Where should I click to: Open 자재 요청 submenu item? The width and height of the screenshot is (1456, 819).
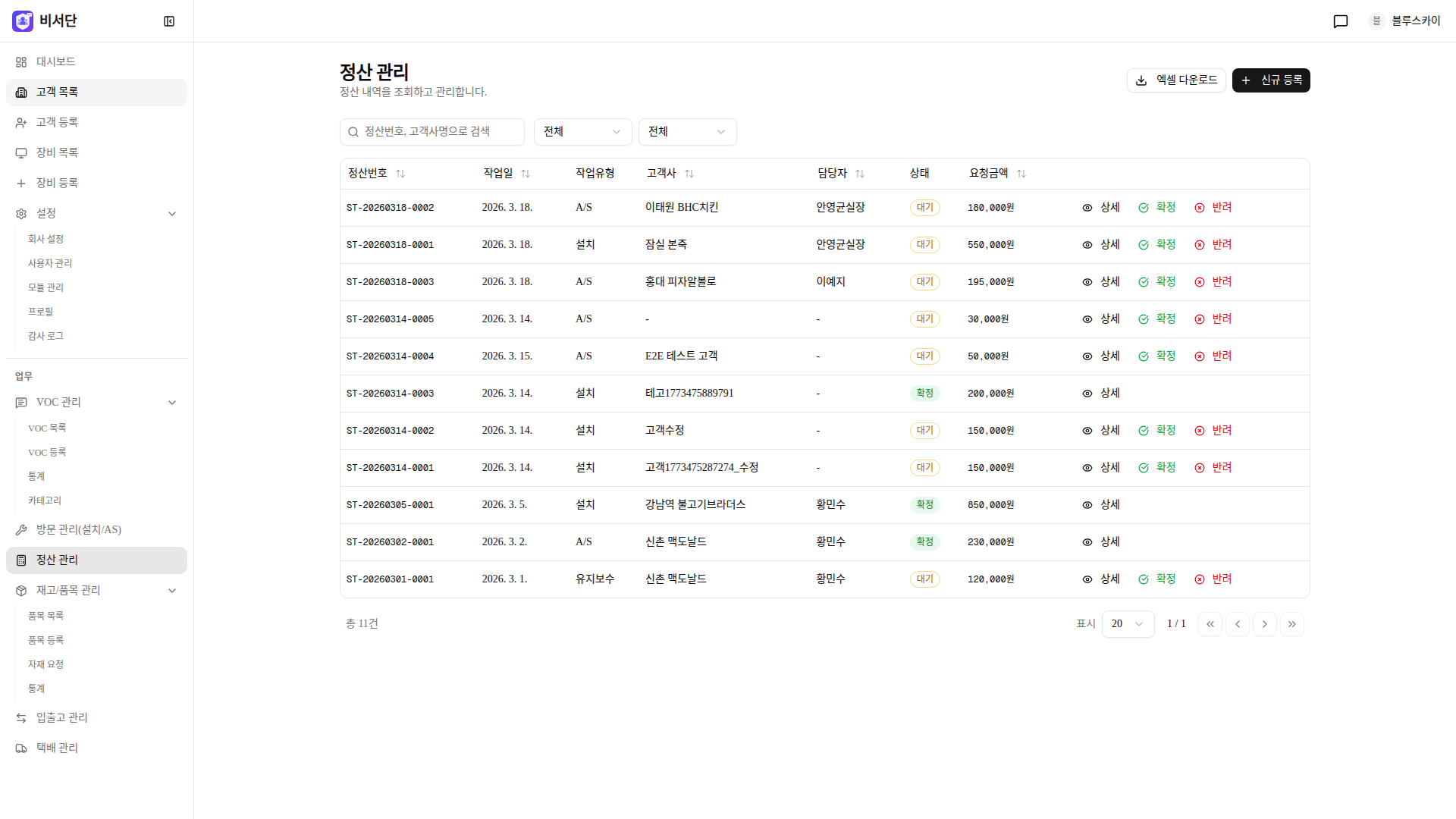coord(45,665)
